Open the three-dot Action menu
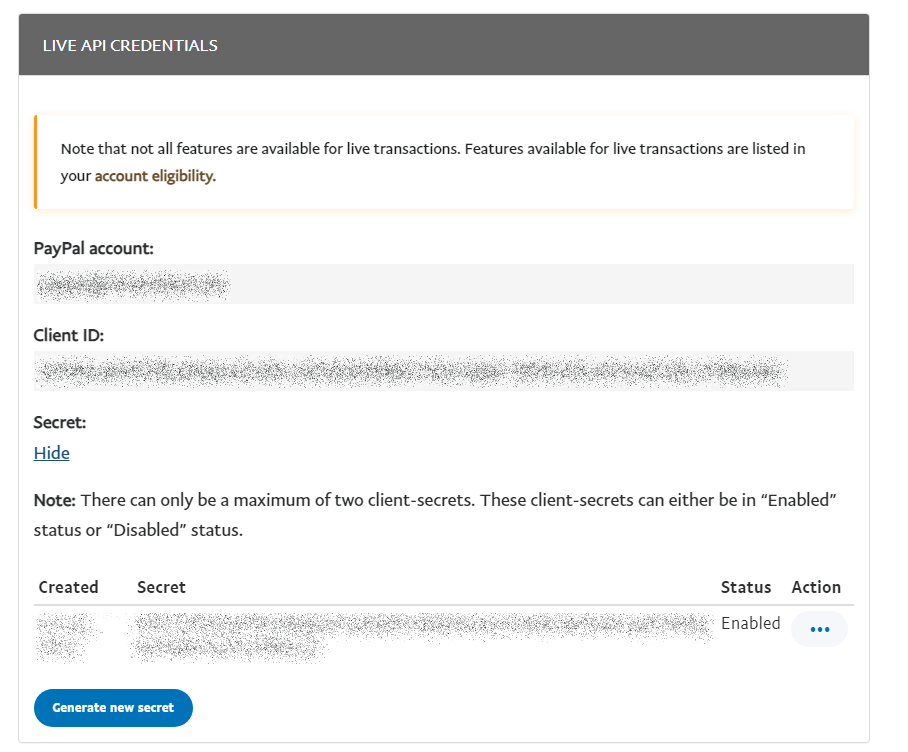Screen dimensions: 908x752 coord(819,629)
